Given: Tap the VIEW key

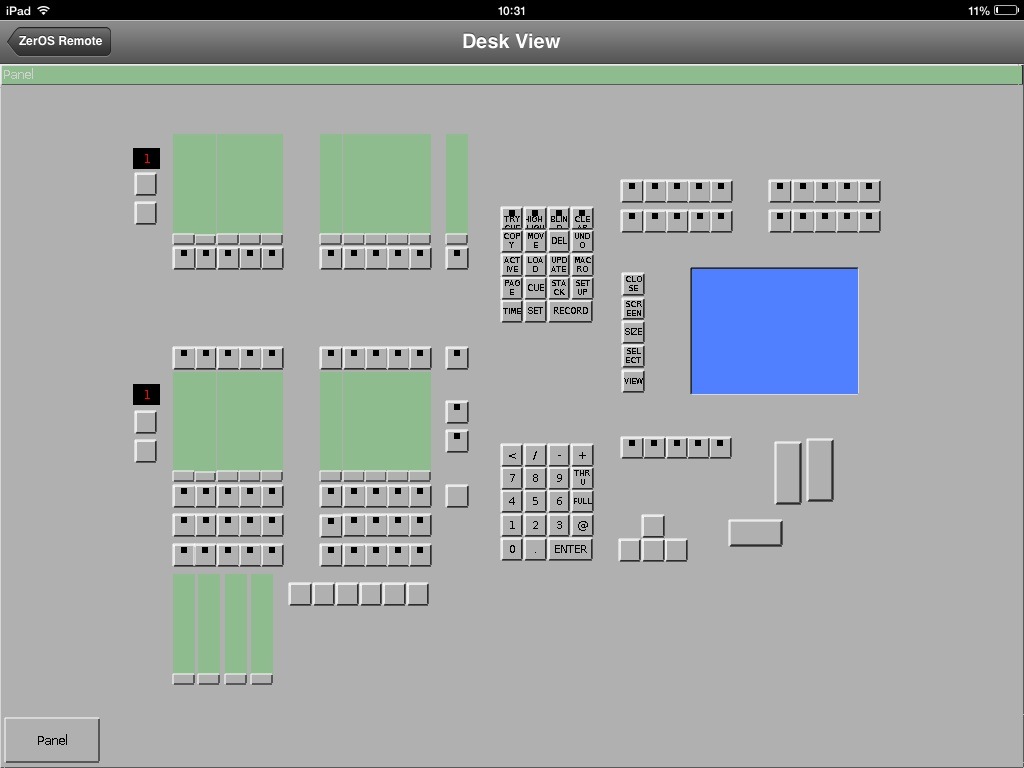Looking at the screenshot, I should [x=633, y=381].
